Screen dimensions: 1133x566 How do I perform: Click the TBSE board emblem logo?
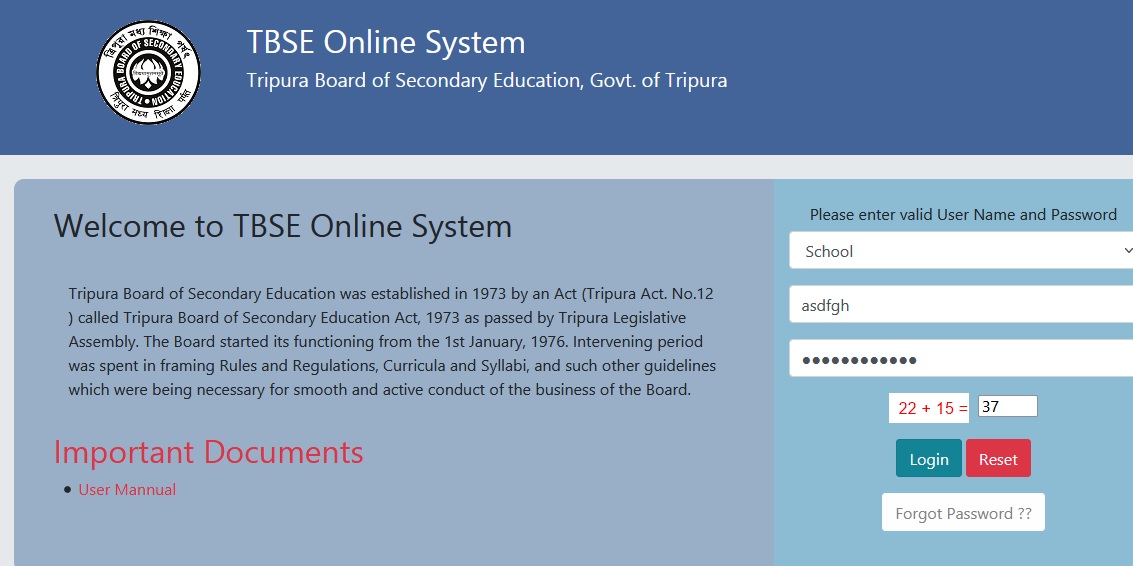148,73
